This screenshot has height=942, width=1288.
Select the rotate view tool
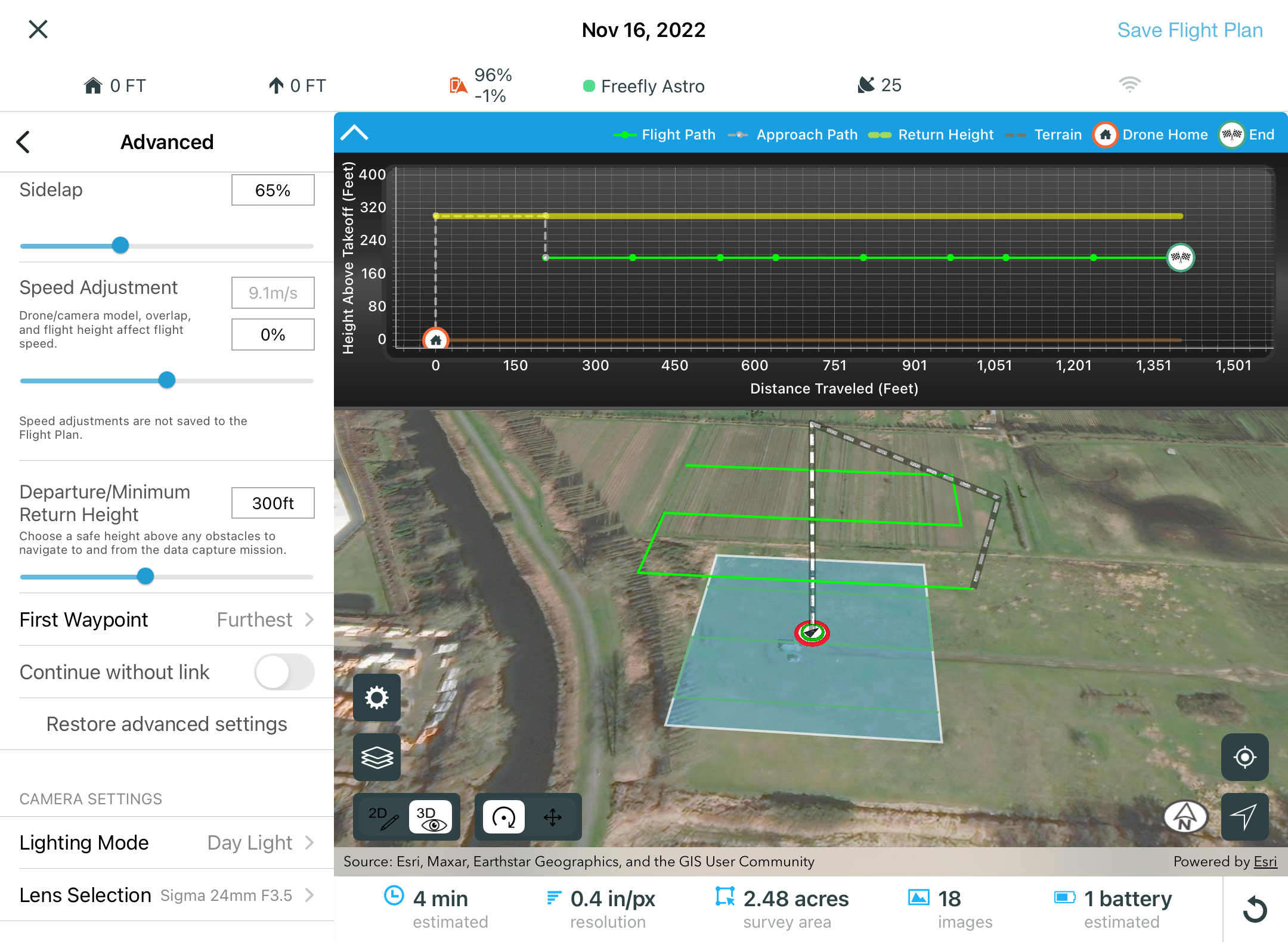[x=504, y=817]
